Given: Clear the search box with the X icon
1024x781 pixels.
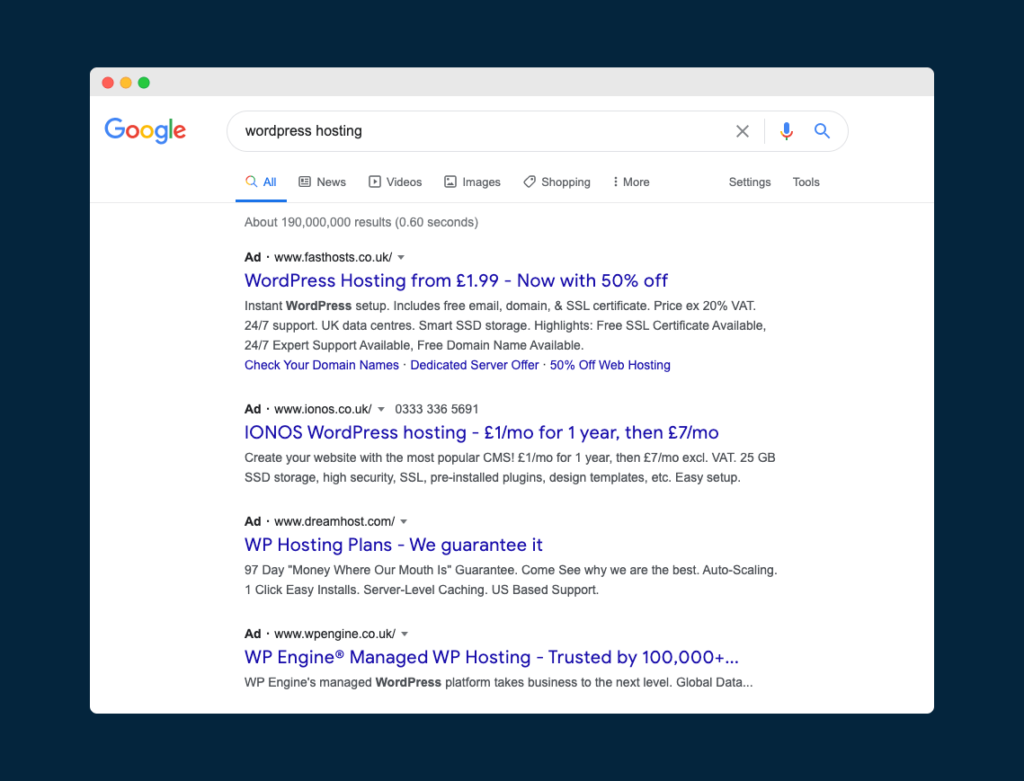Looking at the screenshot, I should click(742, 131).
